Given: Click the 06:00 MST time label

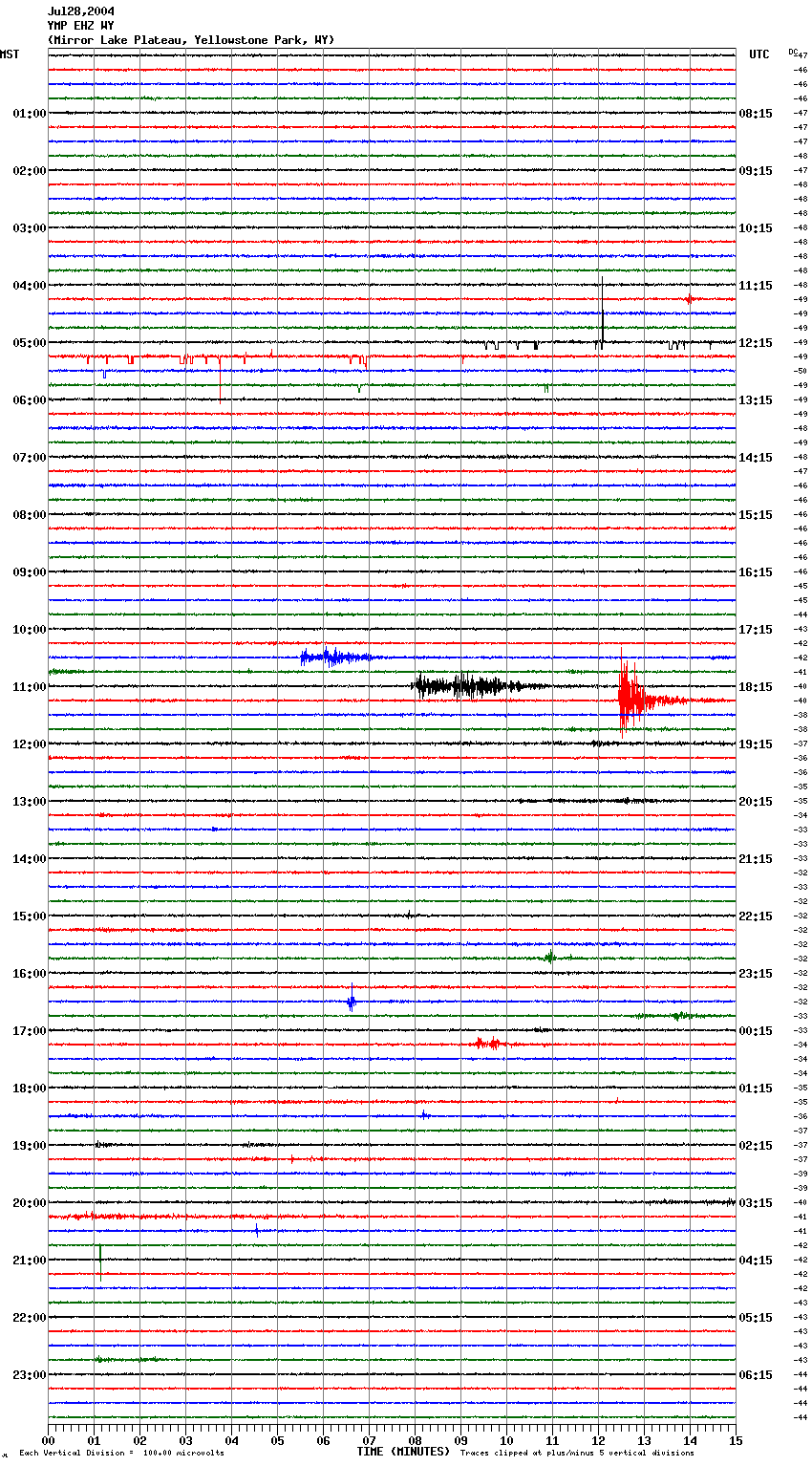Looking at the screenshot, I should point(29,400).
